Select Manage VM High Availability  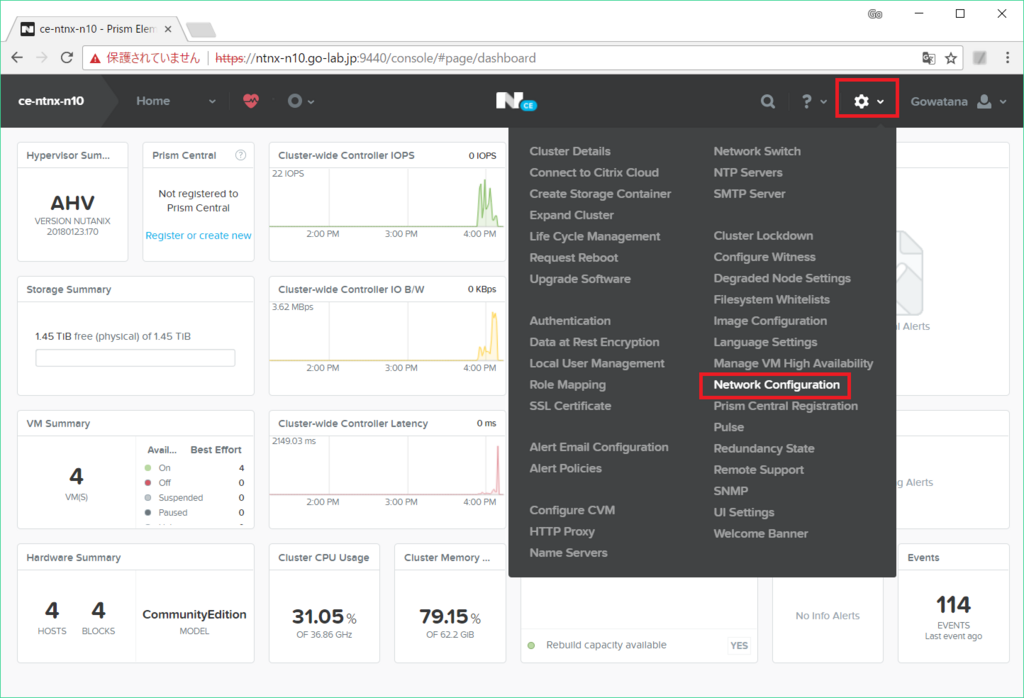point(793,363)
